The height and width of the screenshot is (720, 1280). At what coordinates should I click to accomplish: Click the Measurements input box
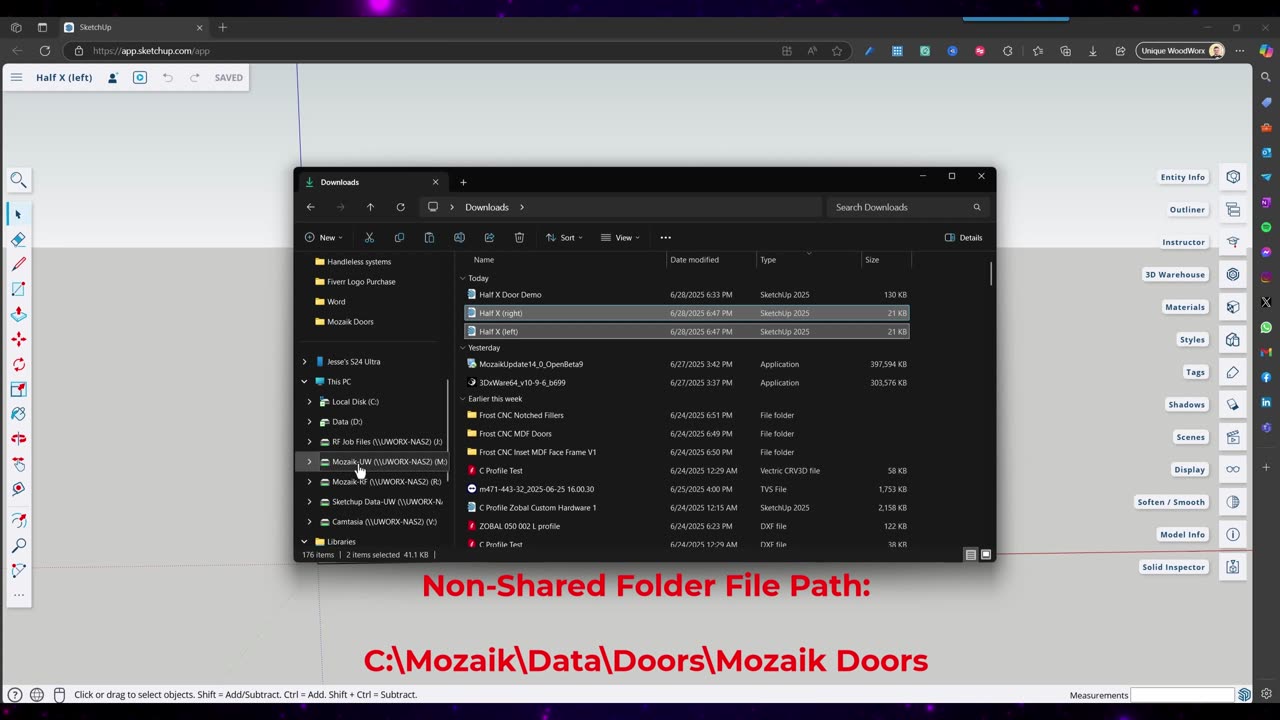click(x=1183, y=695)
